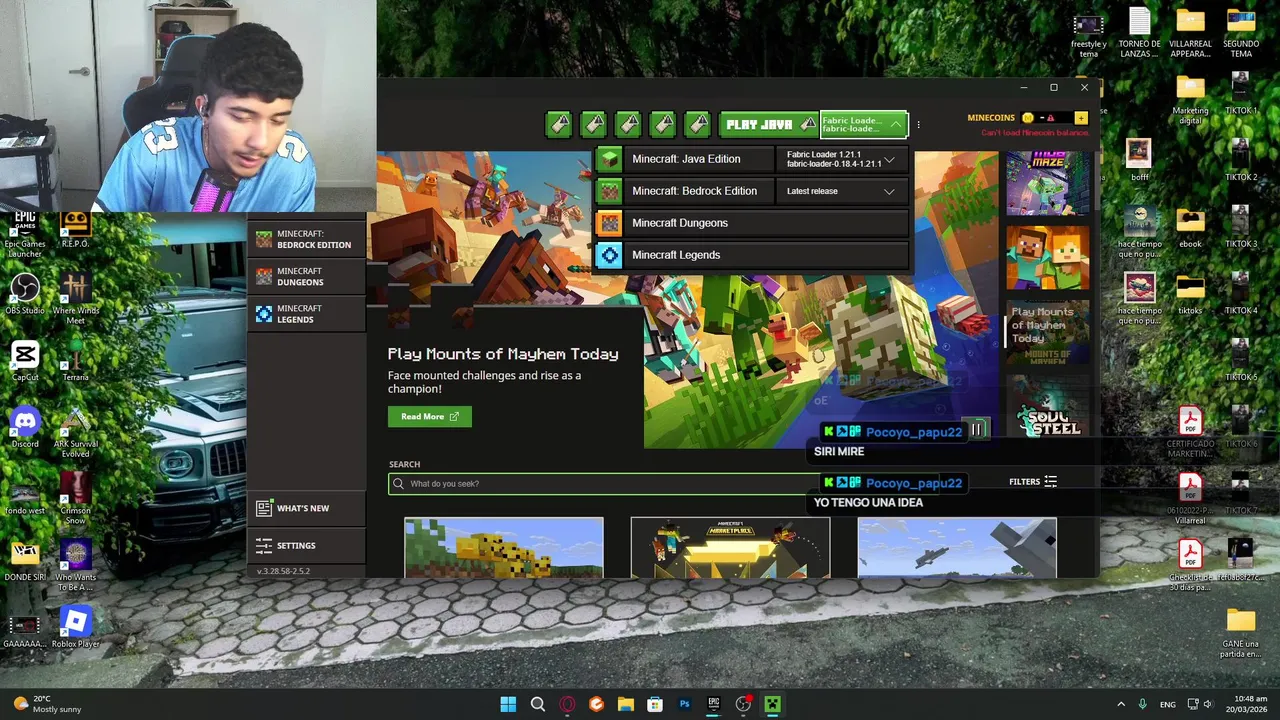1280x720 pixels.
Task: Select the Crimson Snow desktop icon
Action: click(75, 499)
